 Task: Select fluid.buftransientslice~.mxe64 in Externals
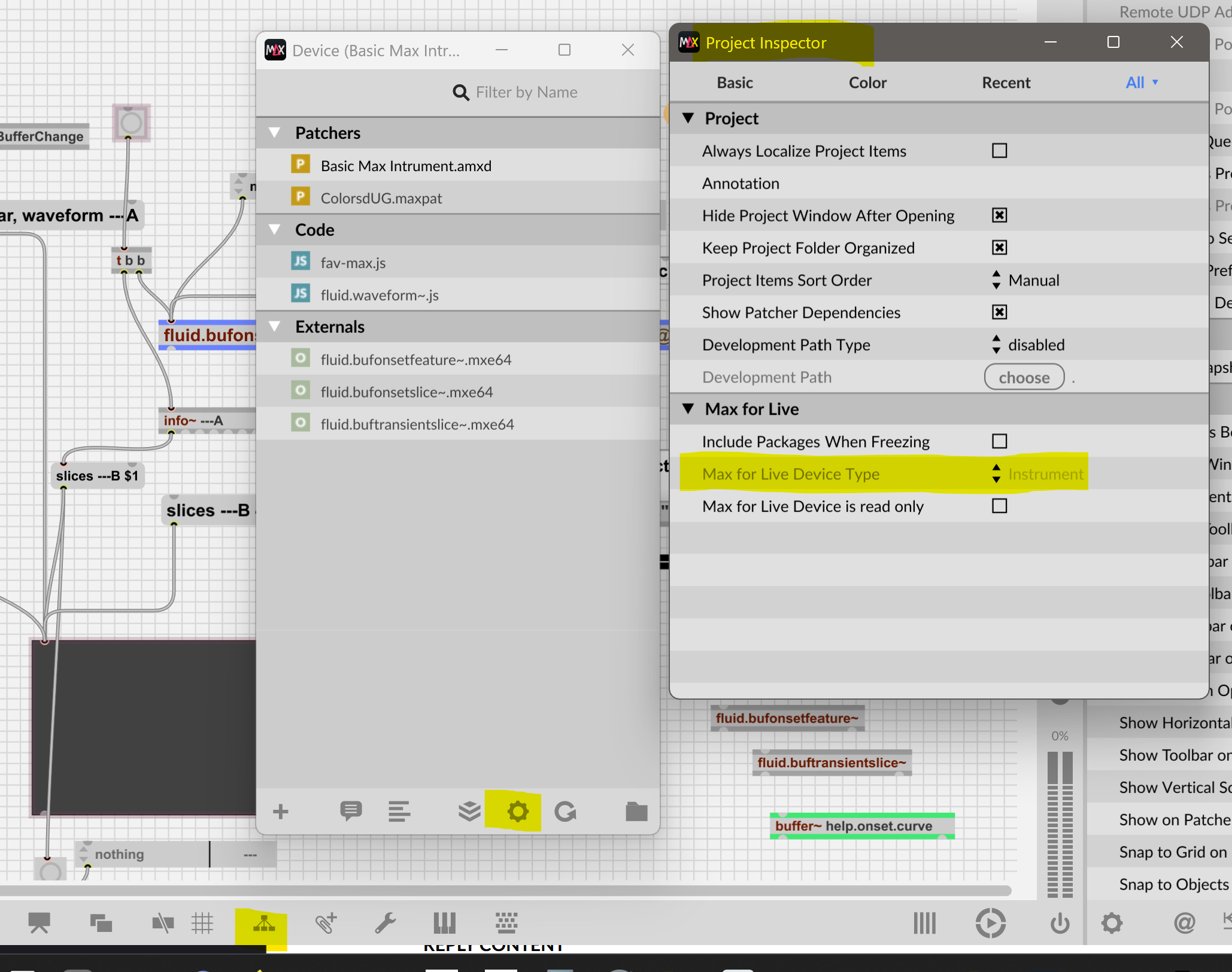coord(458,424)
